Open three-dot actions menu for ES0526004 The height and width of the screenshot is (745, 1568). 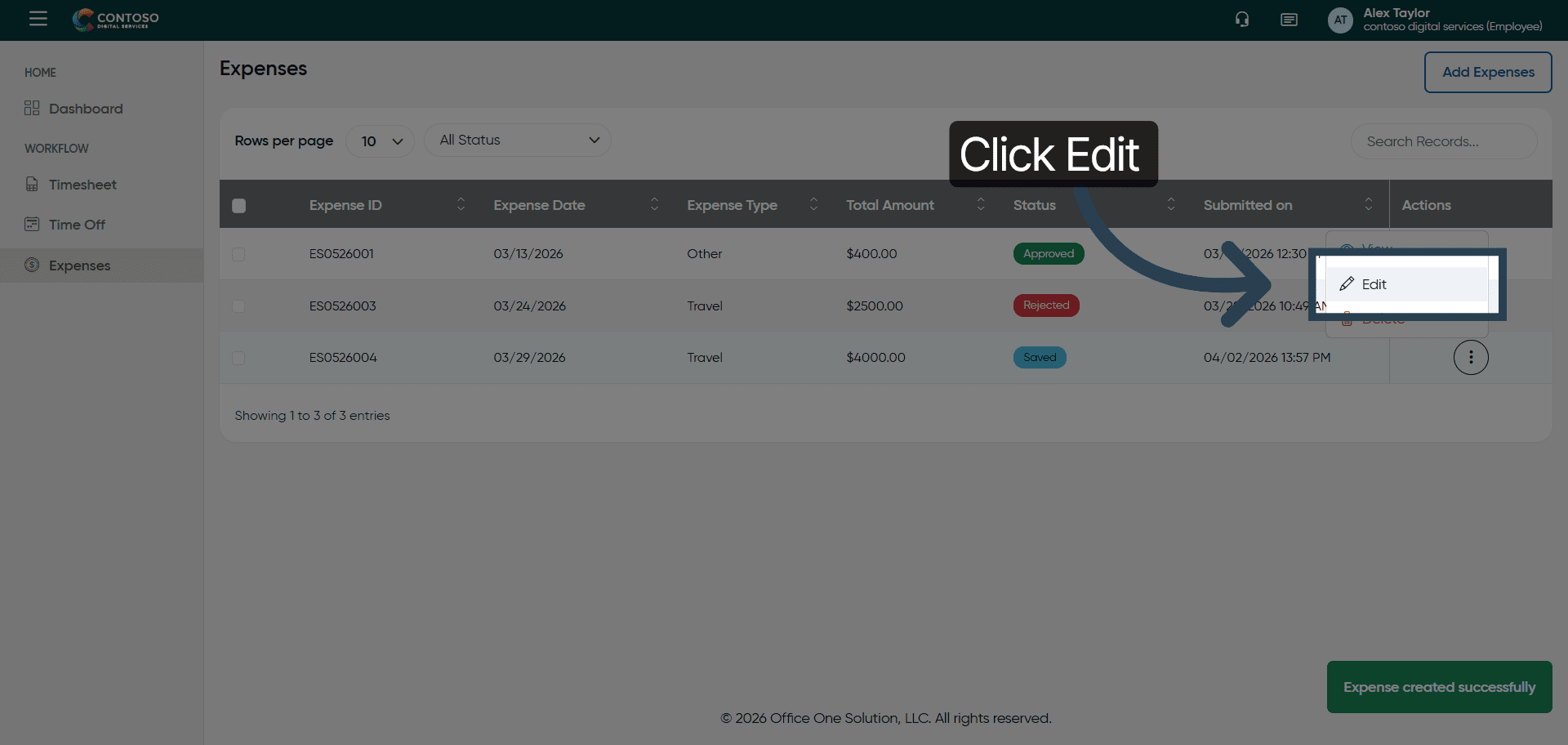(1471, 357)
